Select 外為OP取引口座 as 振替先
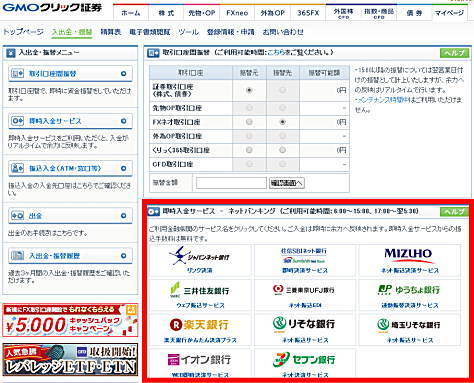 (282, 136)
